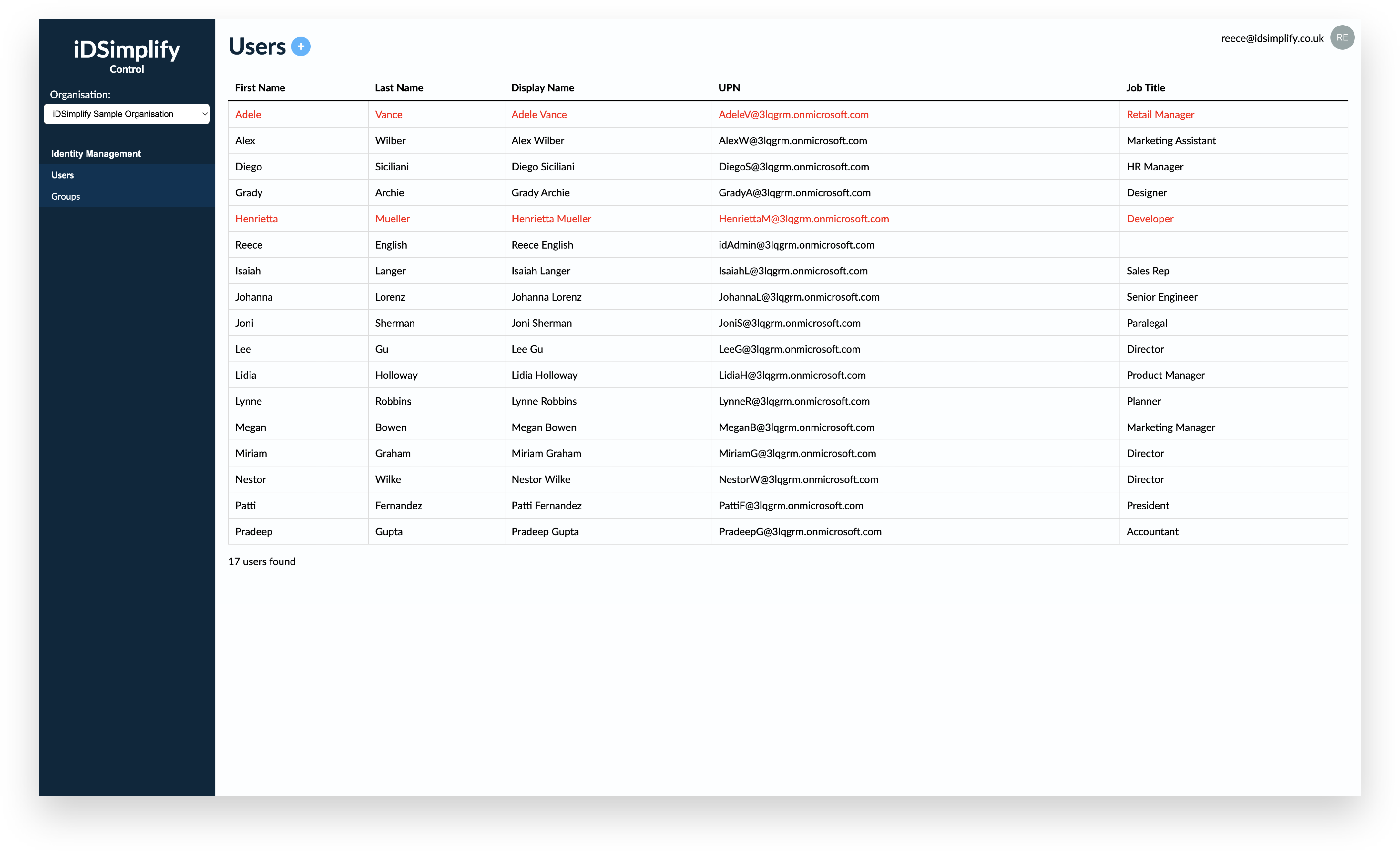
Task: Select Pradeep Gupta's row
Action: click(x=545, y=531)
